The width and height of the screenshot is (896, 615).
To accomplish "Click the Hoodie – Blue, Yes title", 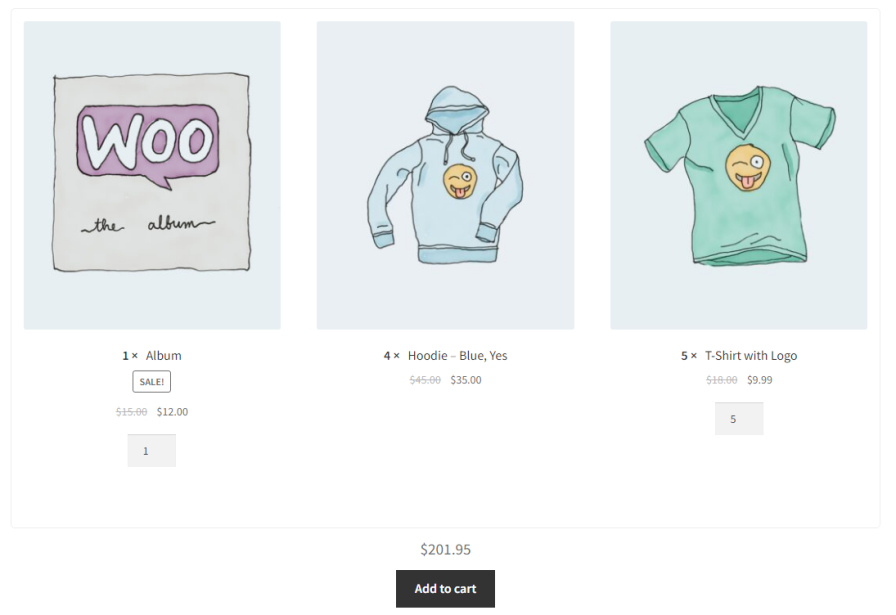I will coord(457,356).
